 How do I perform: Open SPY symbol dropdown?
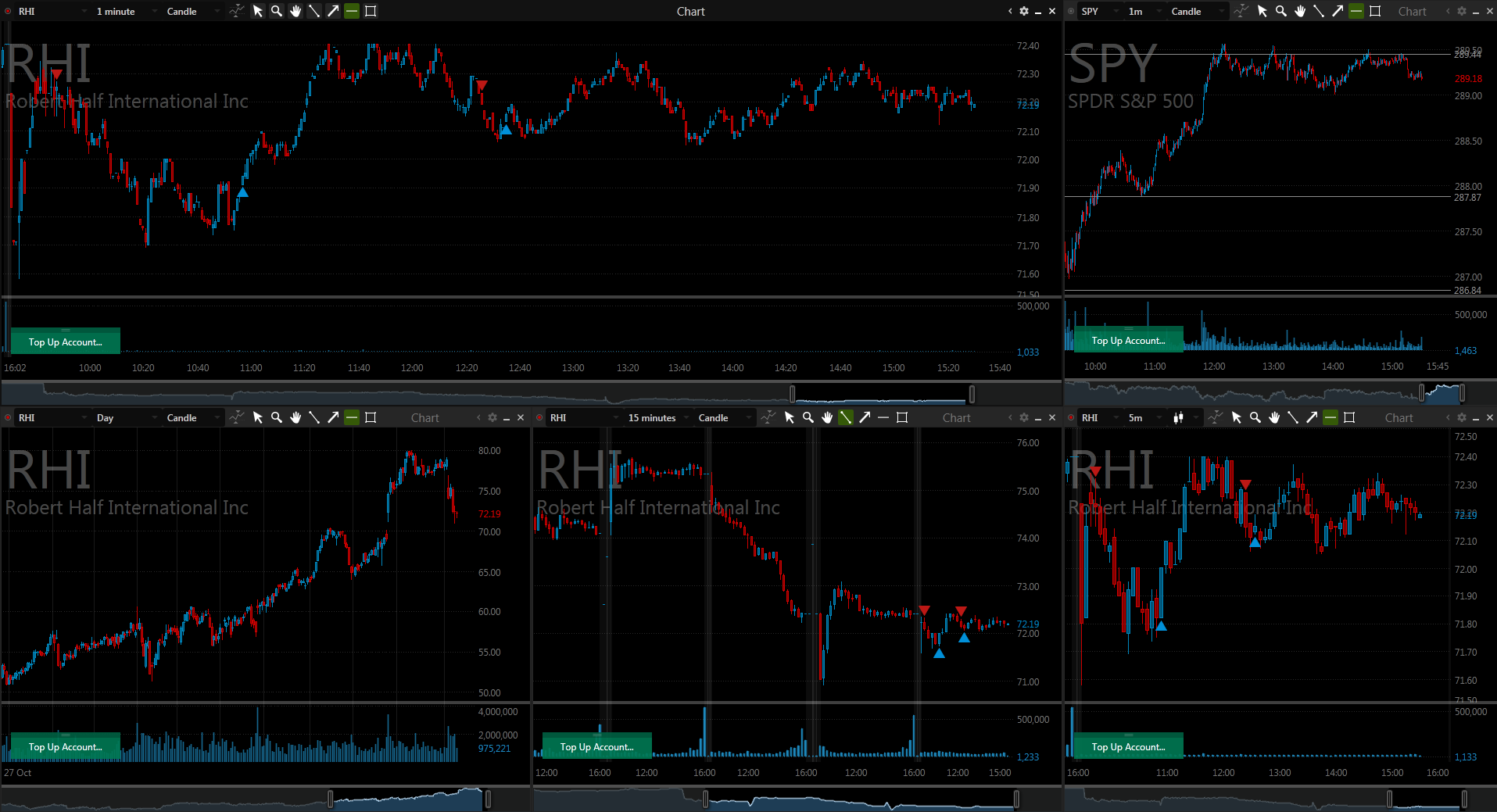1099,11
